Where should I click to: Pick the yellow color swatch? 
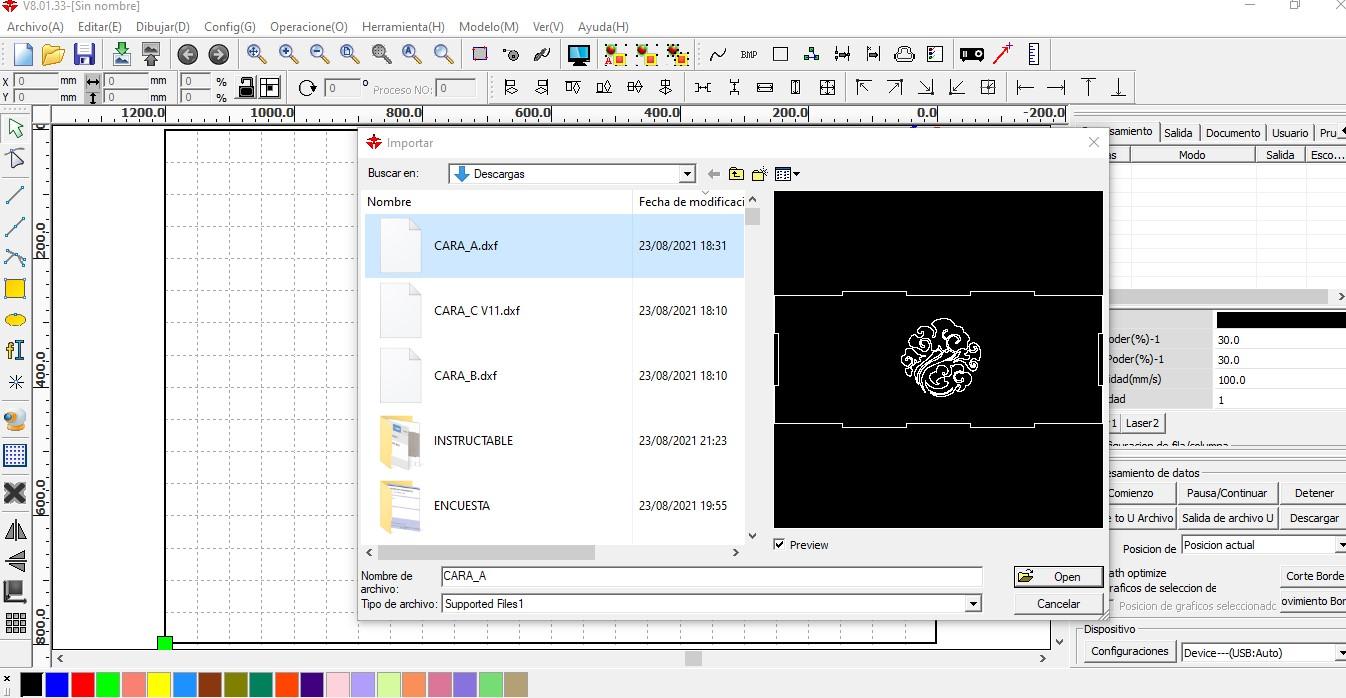pos(159,685)
